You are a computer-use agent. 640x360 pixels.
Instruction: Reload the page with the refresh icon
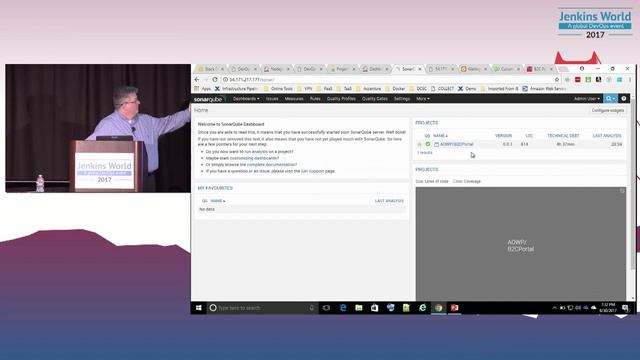point(215,80)
